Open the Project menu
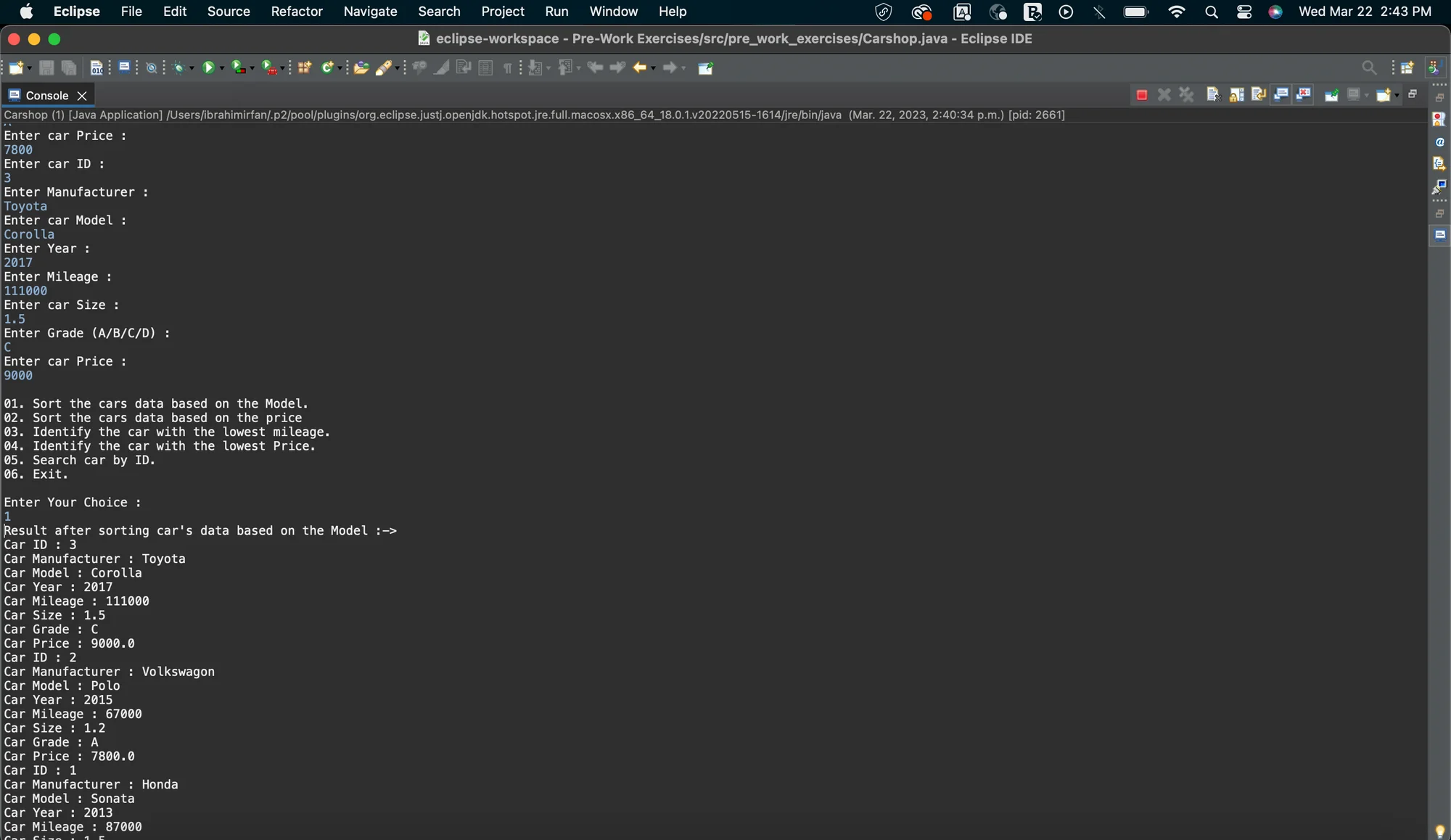This screenshot has width=1451, height=840. 502,12
